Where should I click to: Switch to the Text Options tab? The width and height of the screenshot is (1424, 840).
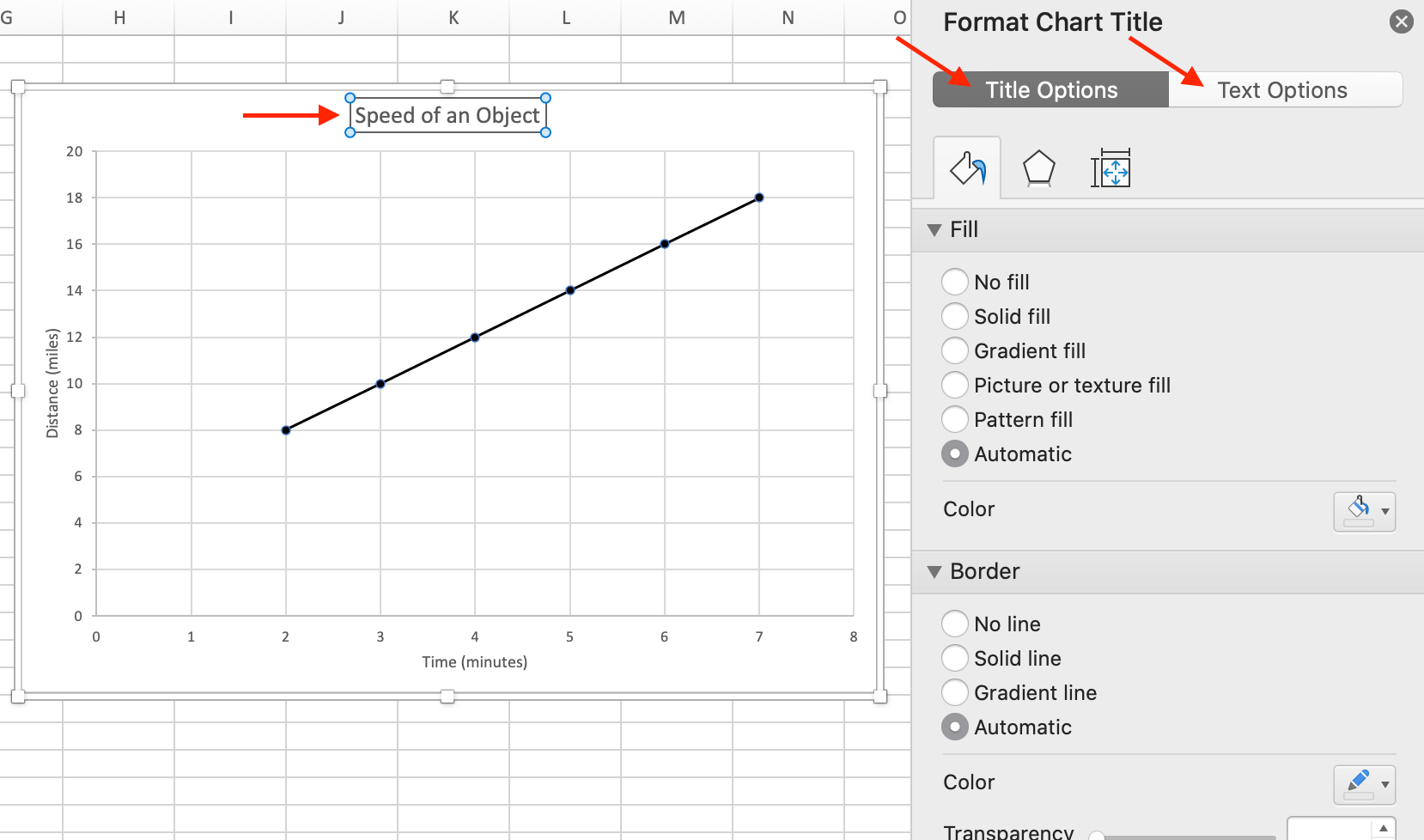tap(1281, 89)
